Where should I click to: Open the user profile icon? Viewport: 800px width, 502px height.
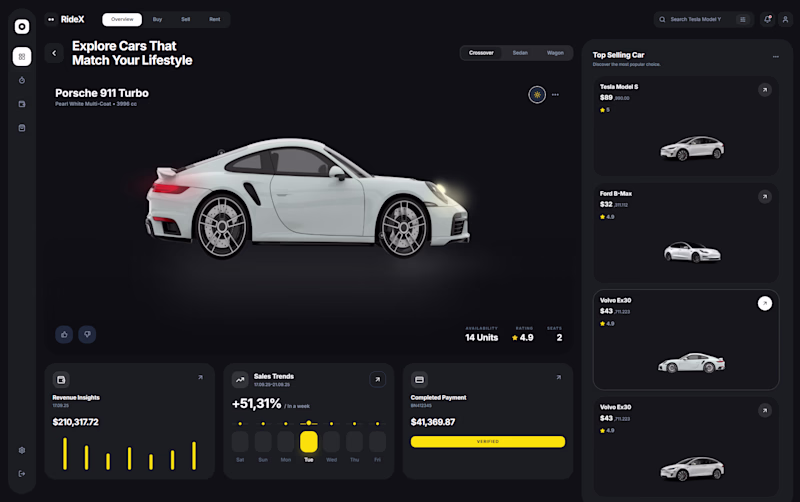click(786, 19)
